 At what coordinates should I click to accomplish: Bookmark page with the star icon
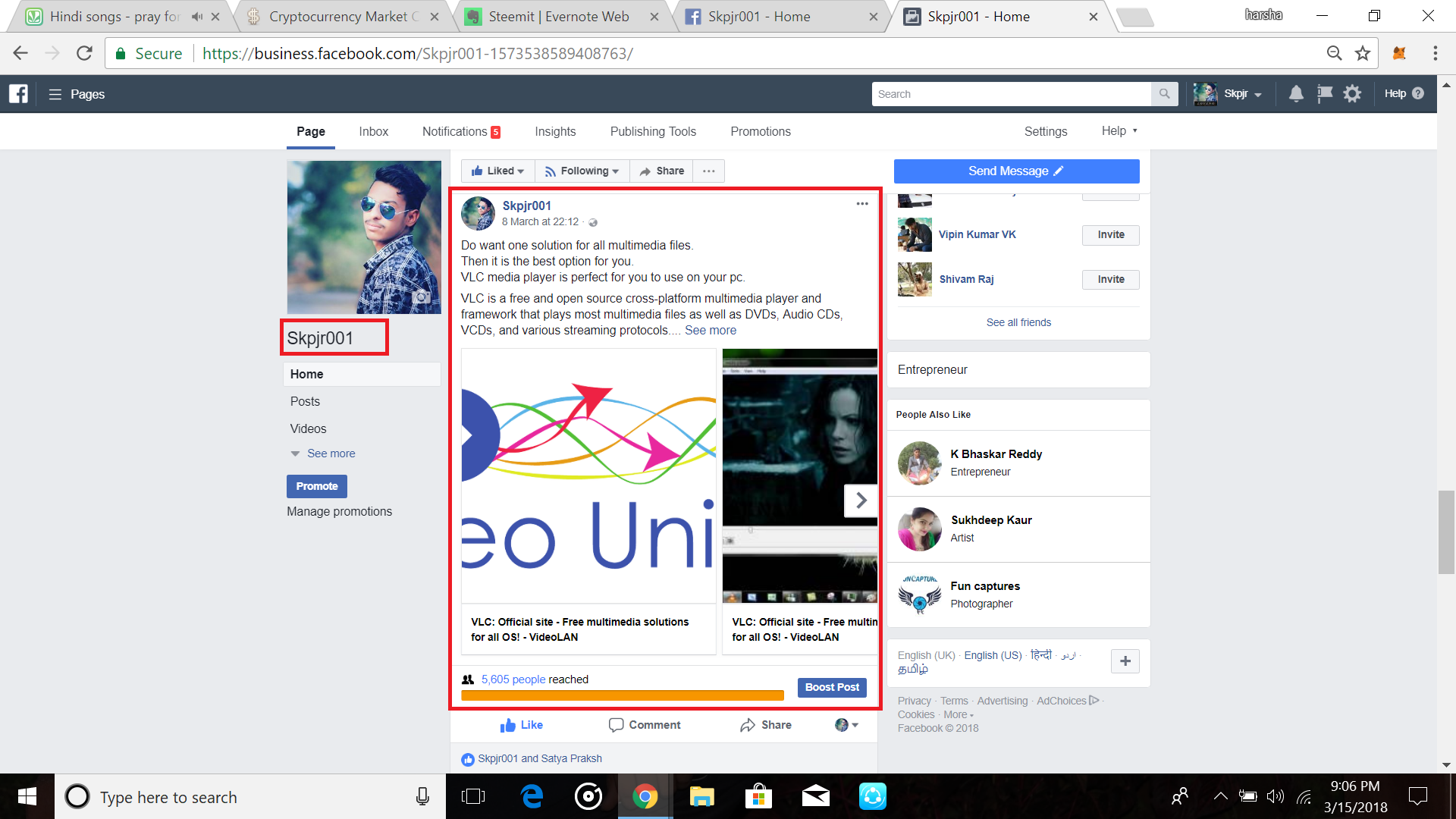[x=1363, y=53]
